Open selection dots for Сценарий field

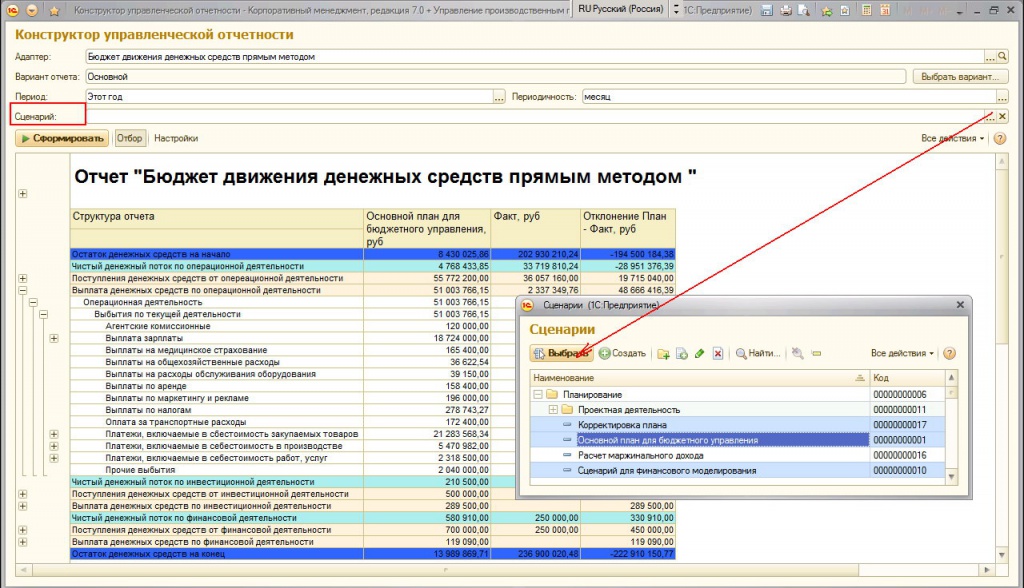click(990, 116)
